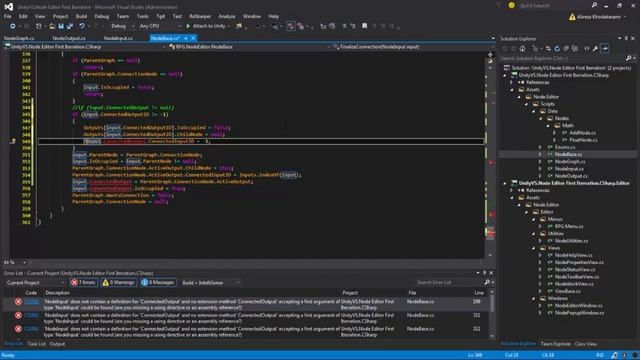Expand the References node under CSharp project
Screen dimensions: 640x360
coord(511,82)
